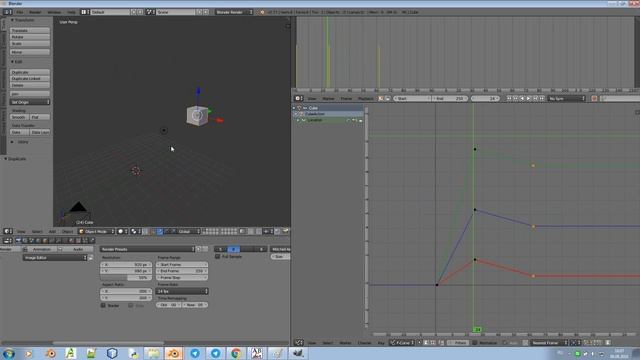Open the Set Origin dropdown
The height and width of the screenshot is (360, 640).
[x=30, y=102]
